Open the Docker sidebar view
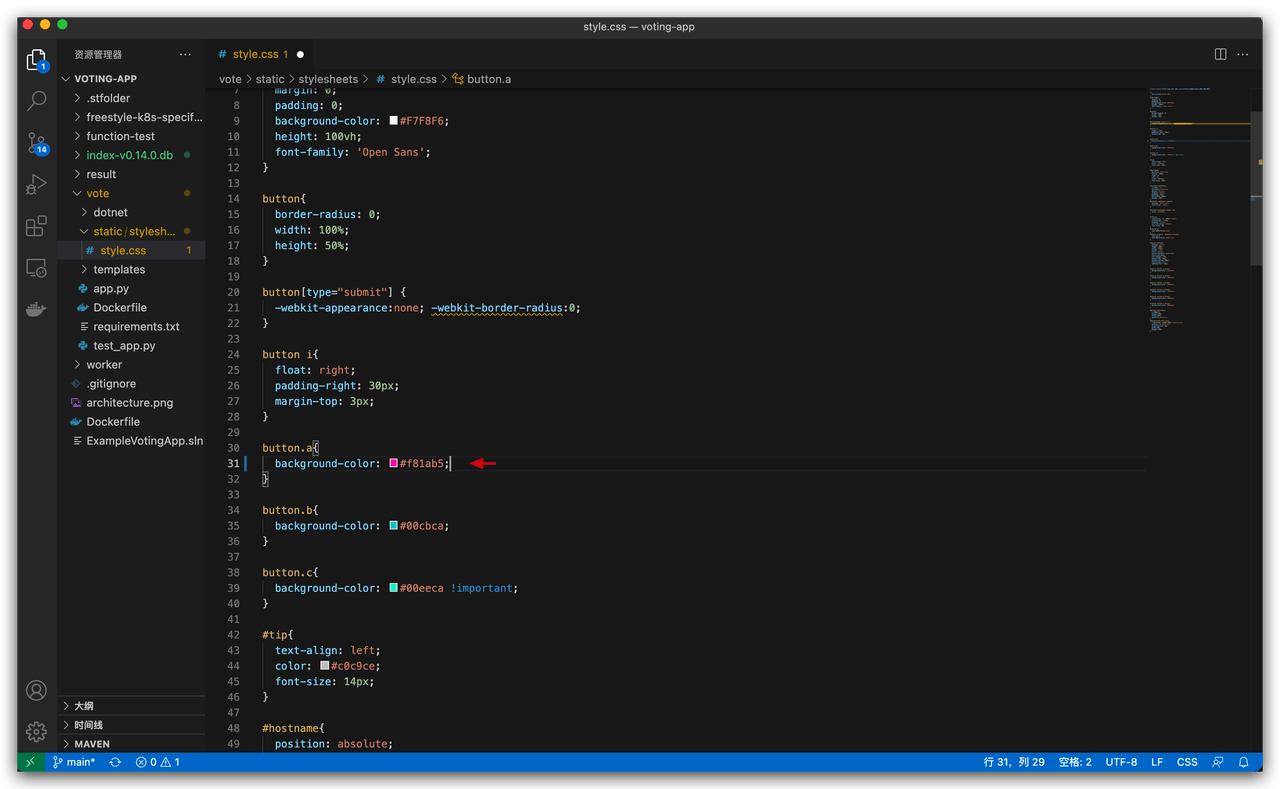Screen dimensions: 1280x789 (36, 309)
